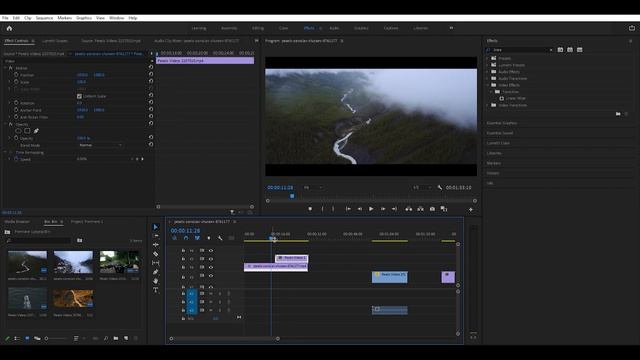The width and height of the screenshot is (640, 360).
Task: Play the Program monitor
Action: 371,209
